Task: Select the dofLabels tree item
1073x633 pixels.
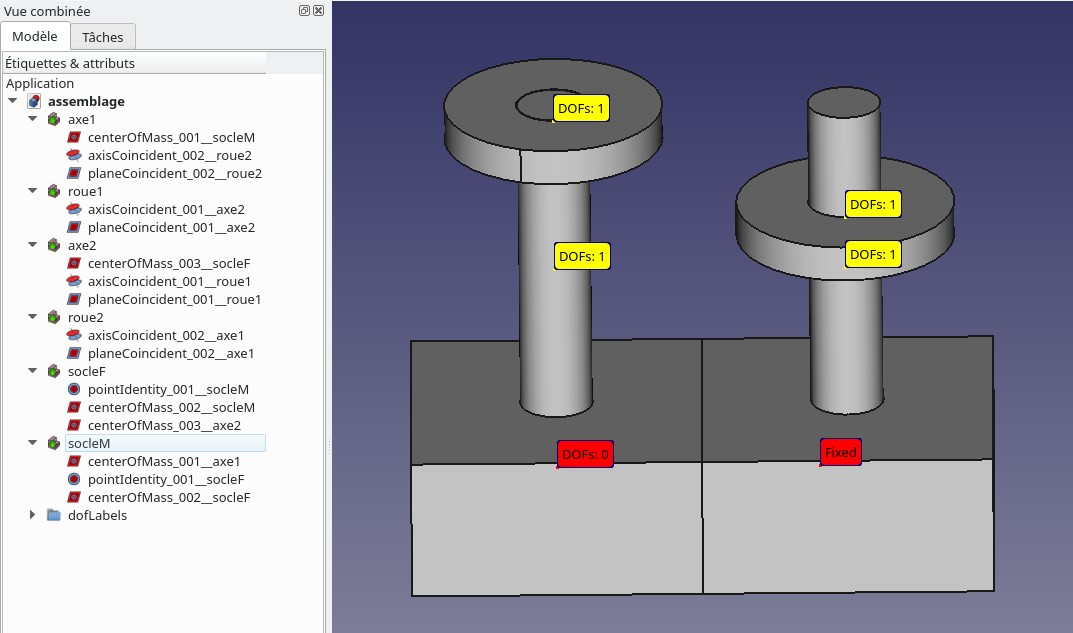Action: (x=97, y=515)
